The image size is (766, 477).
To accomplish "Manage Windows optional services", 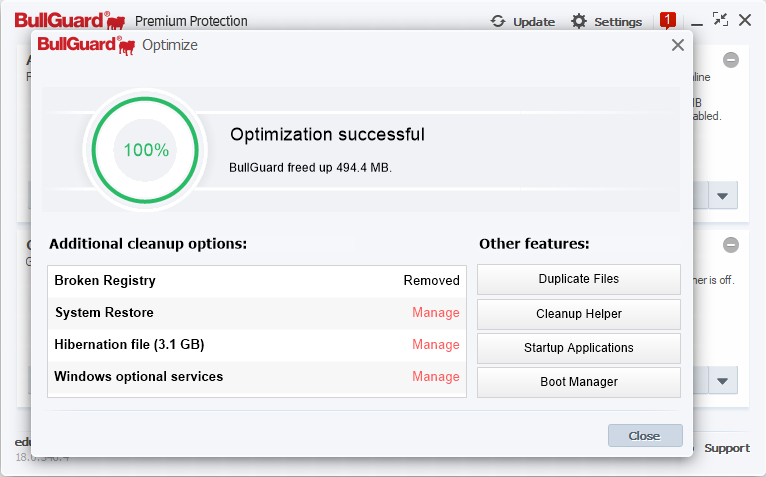I will click(x=435, y=377).
